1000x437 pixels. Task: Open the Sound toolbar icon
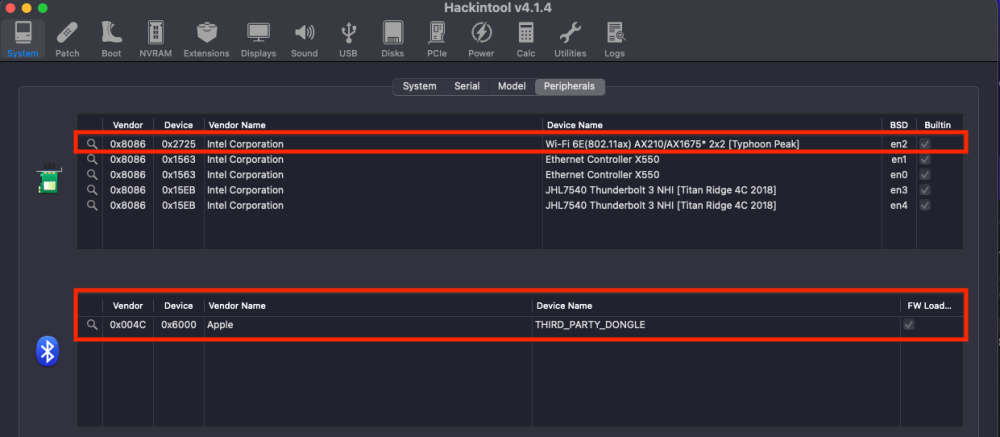304,40
